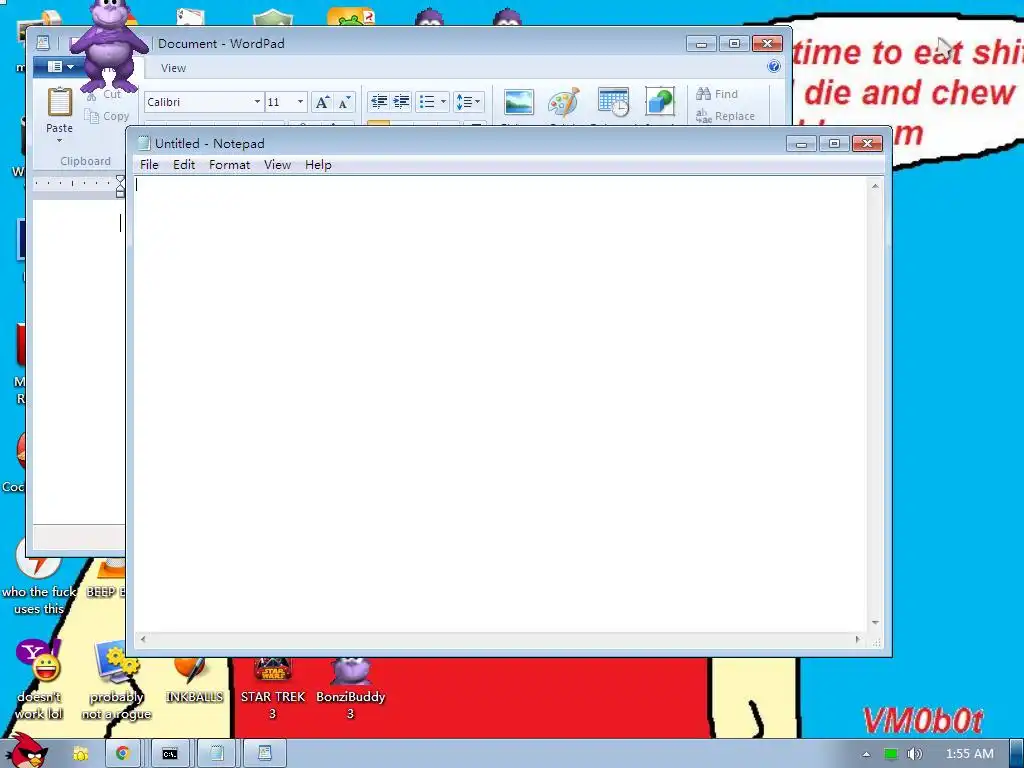Viewport: 1024px width, 768px height.
Task: Minimize the Notepad window
Action: pyautogui.click(x=801, y=144)
